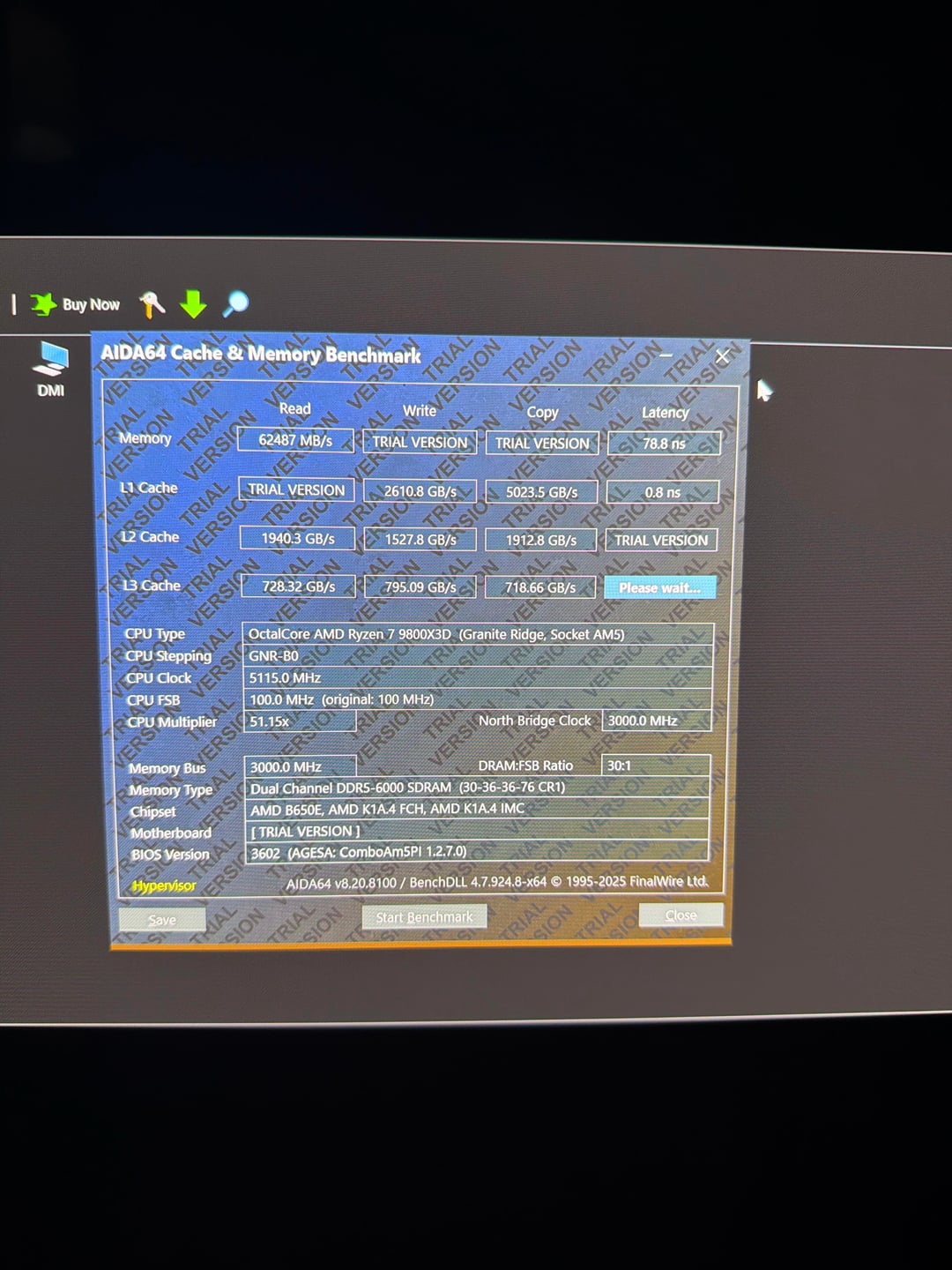Viewport: 952px width, 1270px height.
Task: Click the Buy Now star icon
Action: click(42, 304)
